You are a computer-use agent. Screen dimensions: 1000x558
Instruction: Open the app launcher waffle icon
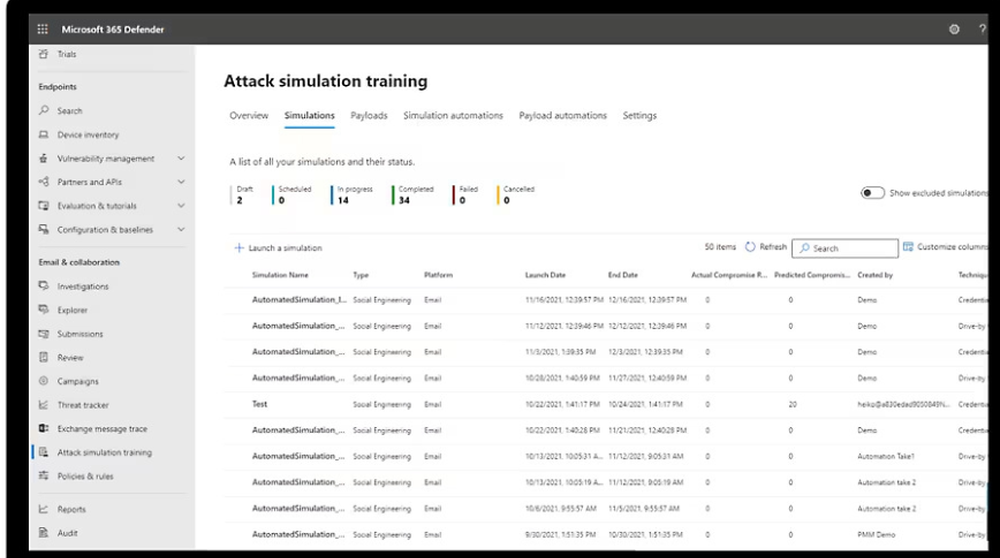(43, 29)
